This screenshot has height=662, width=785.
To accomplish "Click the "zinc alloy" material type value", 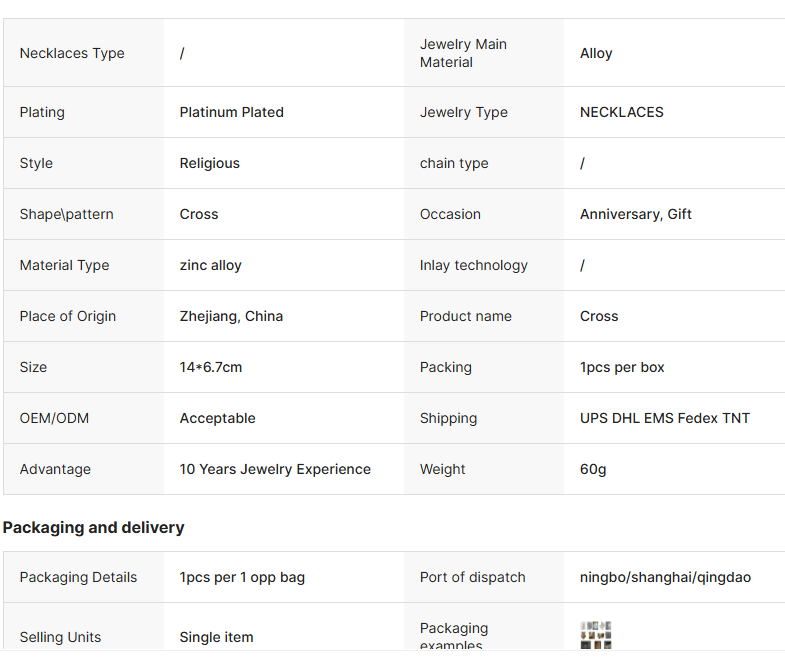I will tap(210, 265).
